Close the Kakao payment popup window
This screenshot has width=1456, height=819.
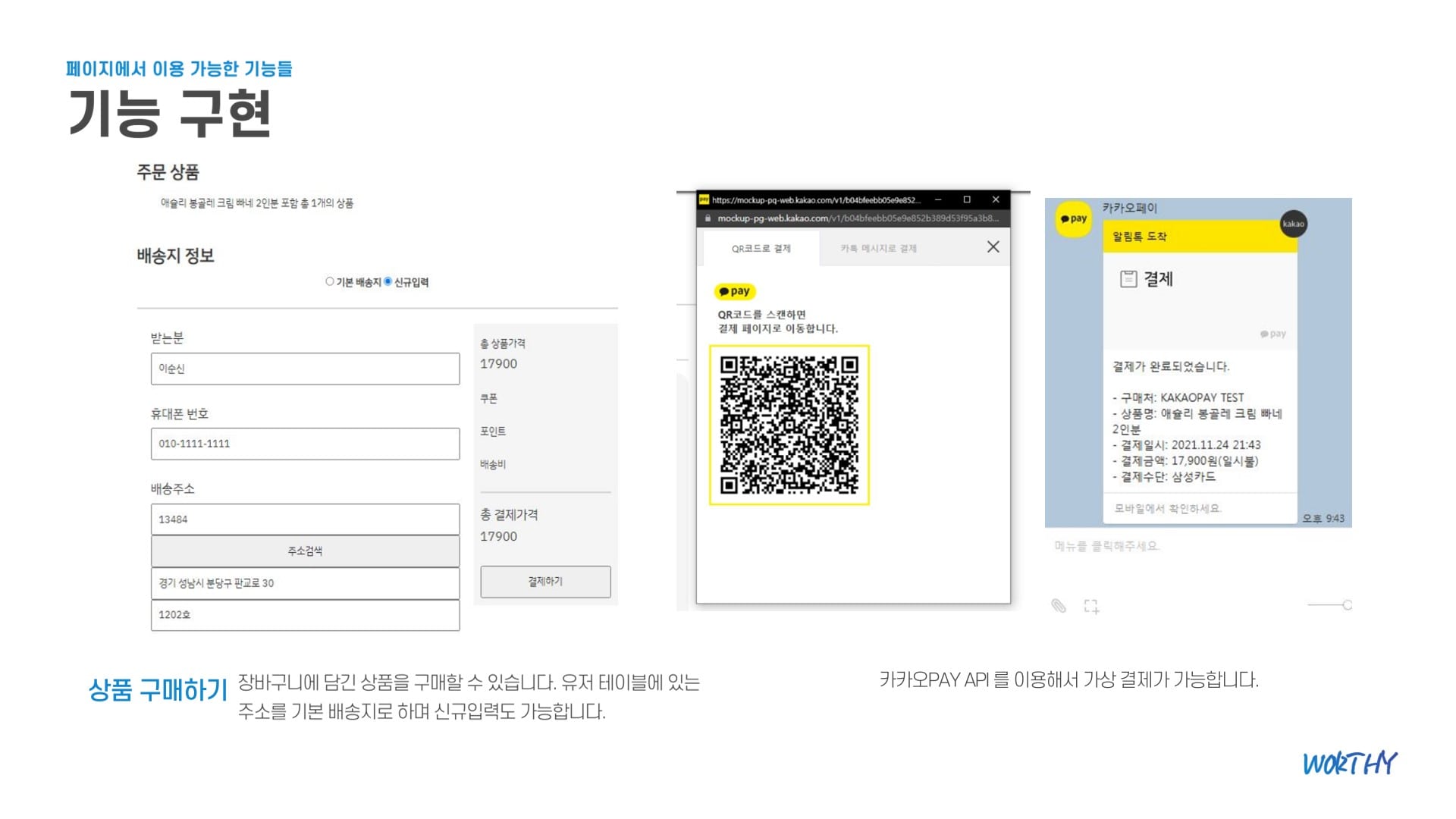pyautogui.click(x=996, y=199)
